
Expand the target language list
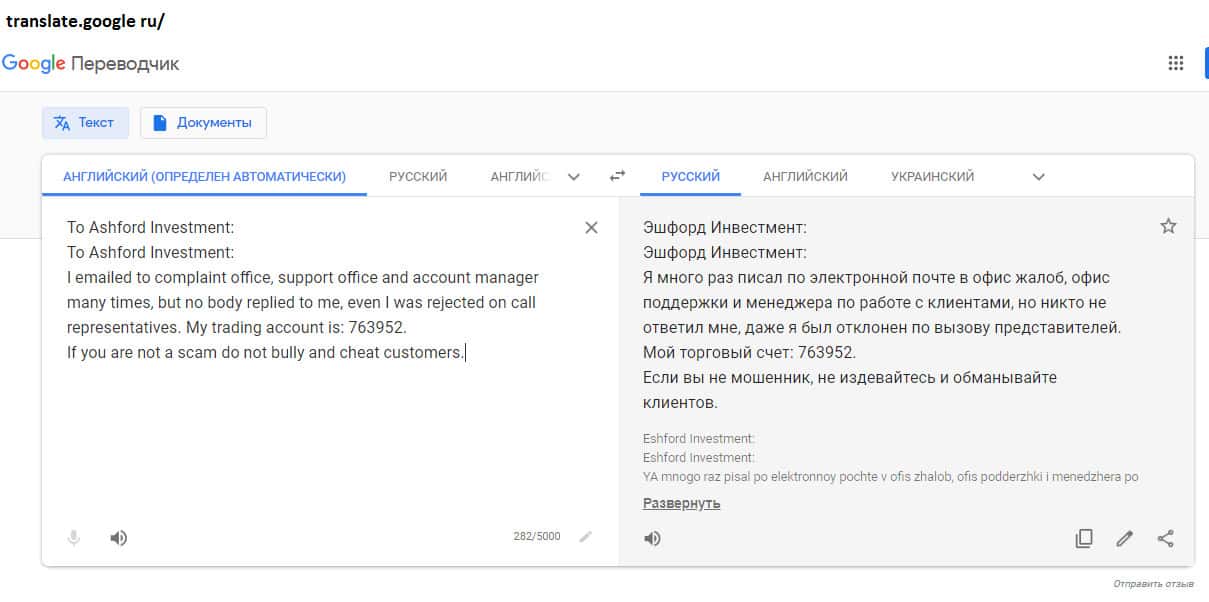click(x=1038, y=177)
